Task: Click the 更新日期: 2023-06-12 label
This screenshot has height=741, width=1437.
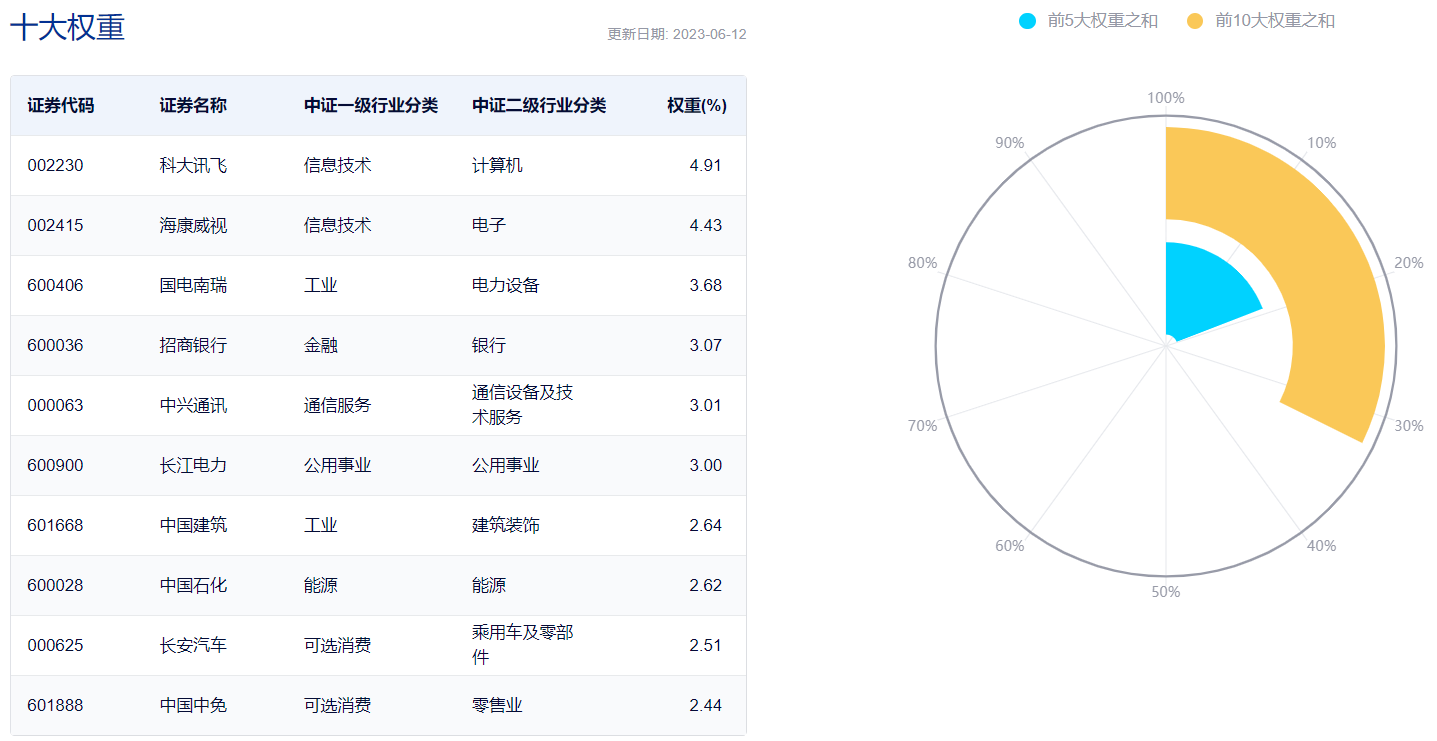Action: (677, 34)
